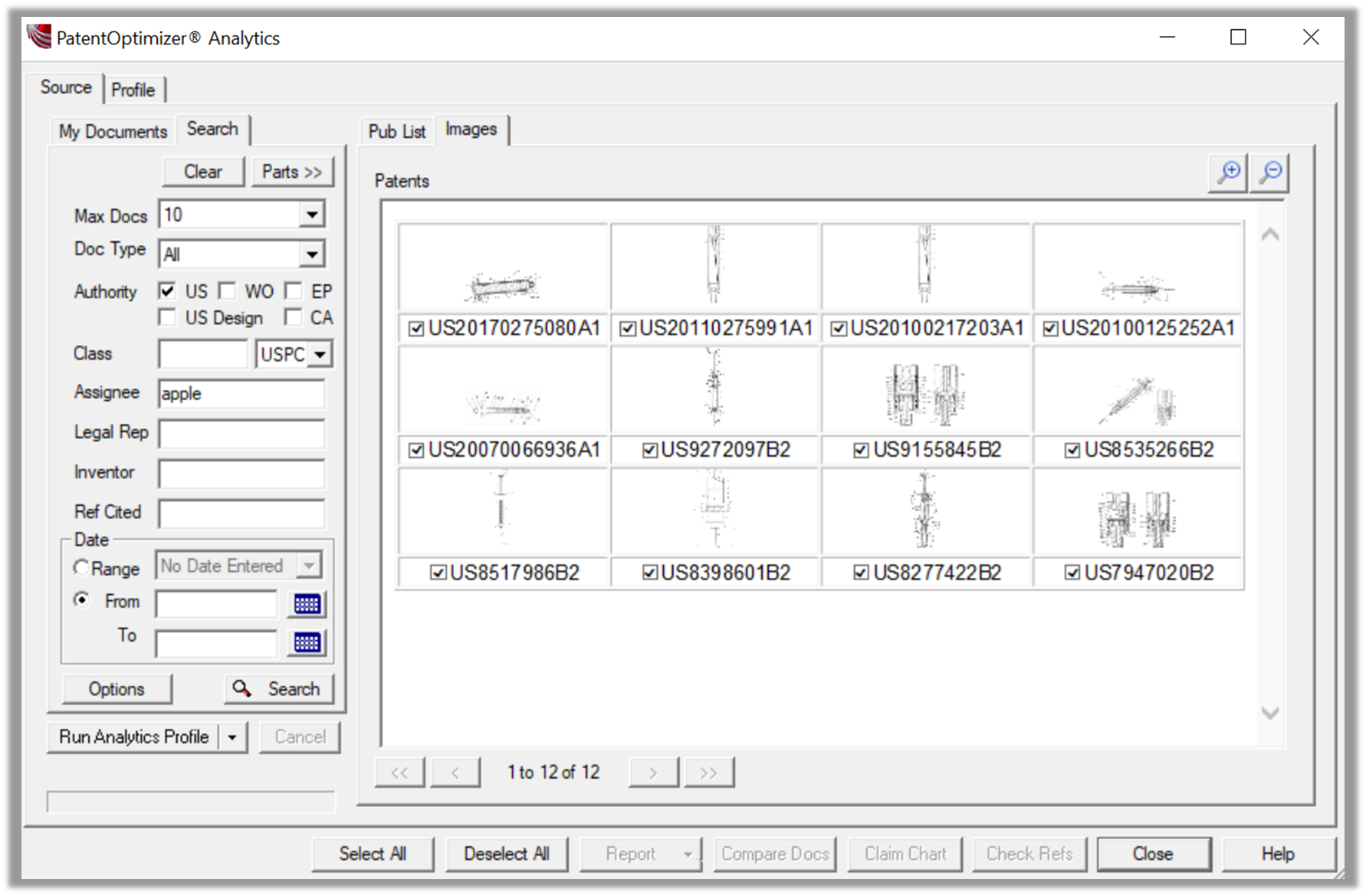Open thumbnail of US8398601B2 drawing
Screen dimensions: 1366x896
pos(714,512)
